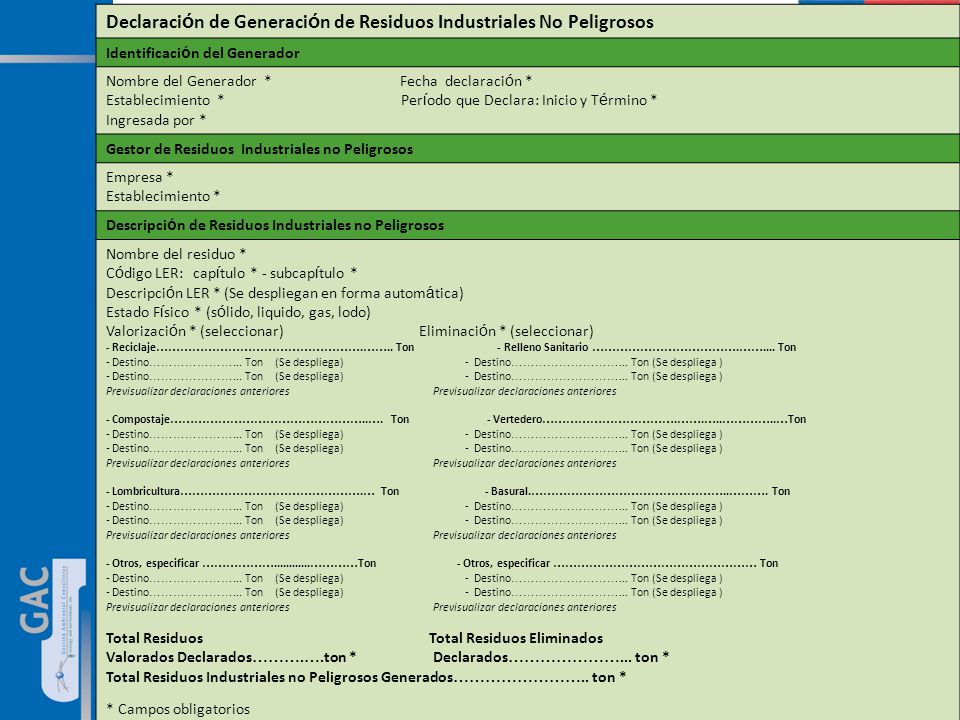Click the 'Fecha declaración' field
The height and width of the screenshot is (720, 960).
click(x=466, y=81)
